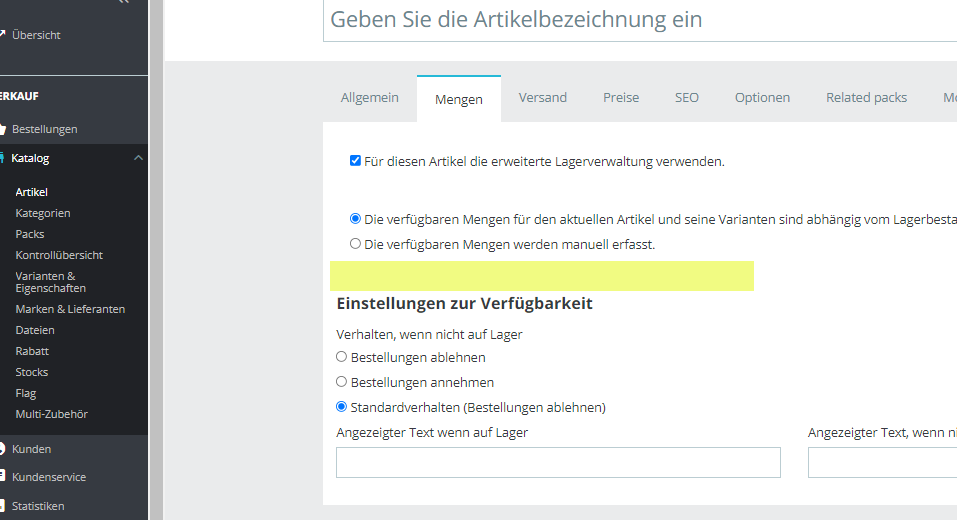Open Flag under Katalog
This screenshot has height=520, width=957.
point(26,394)
